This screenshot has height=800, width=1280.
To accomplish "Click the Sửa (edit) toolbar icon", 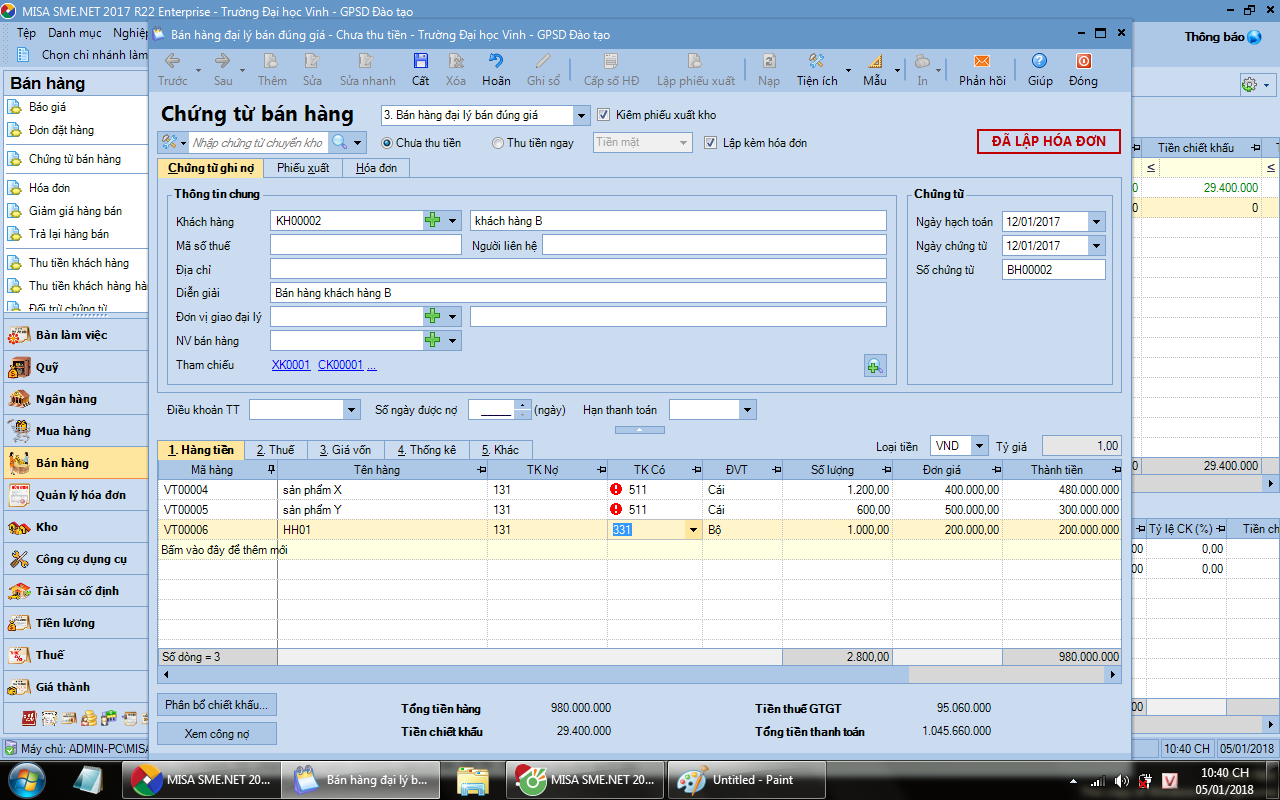I will pos(312,62).
